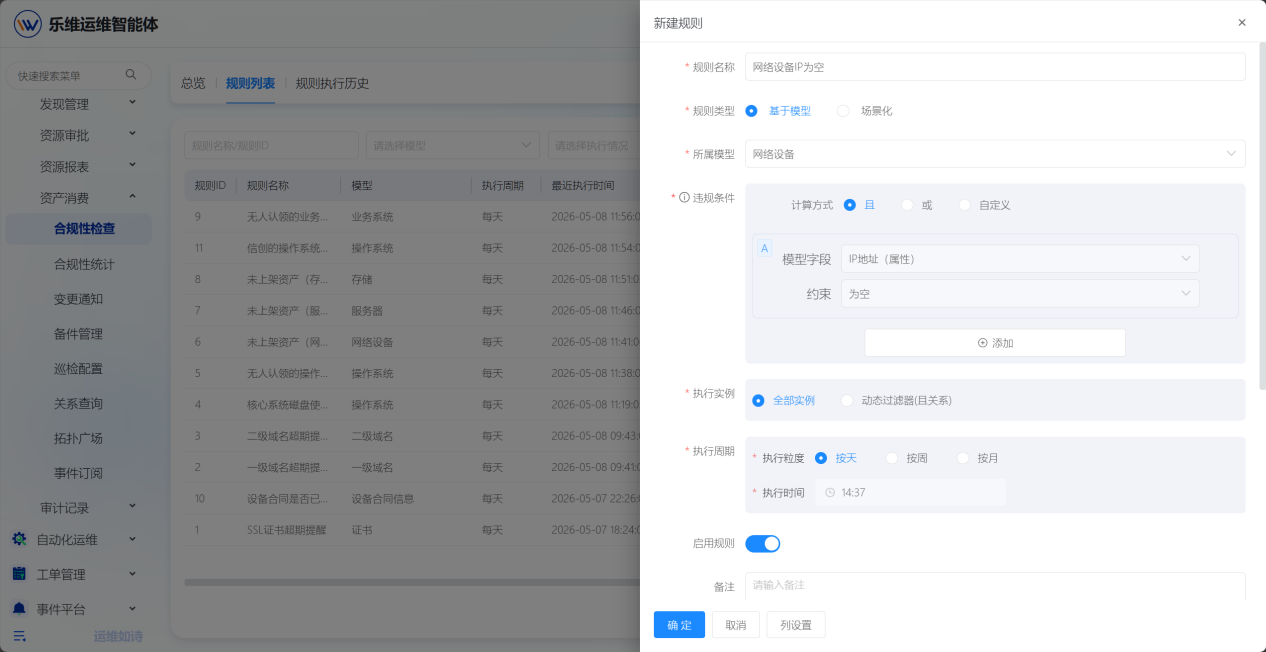Choose 自定义 calculation method
The image size is (1266, 652).
pyautogui.click(x=984, y=205)
